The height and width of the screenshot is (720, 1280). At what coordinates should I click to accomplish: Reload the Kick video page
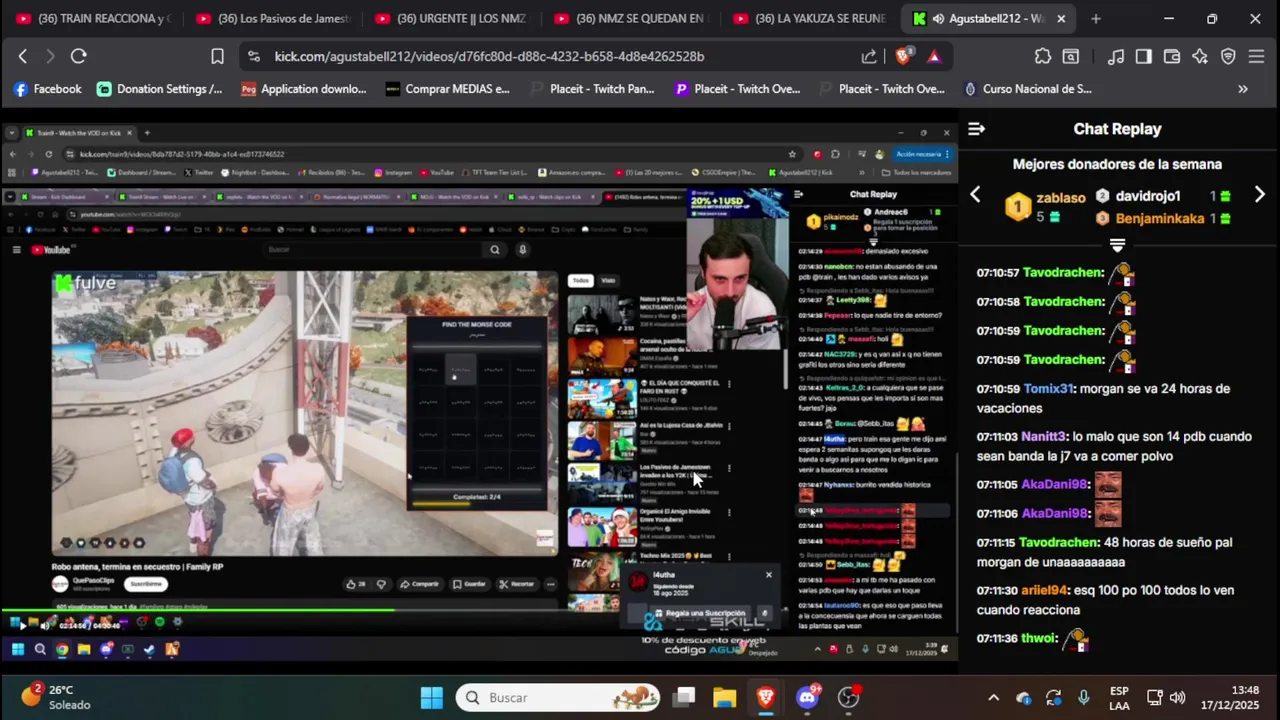pyautogui.click(x=79, y=57)
